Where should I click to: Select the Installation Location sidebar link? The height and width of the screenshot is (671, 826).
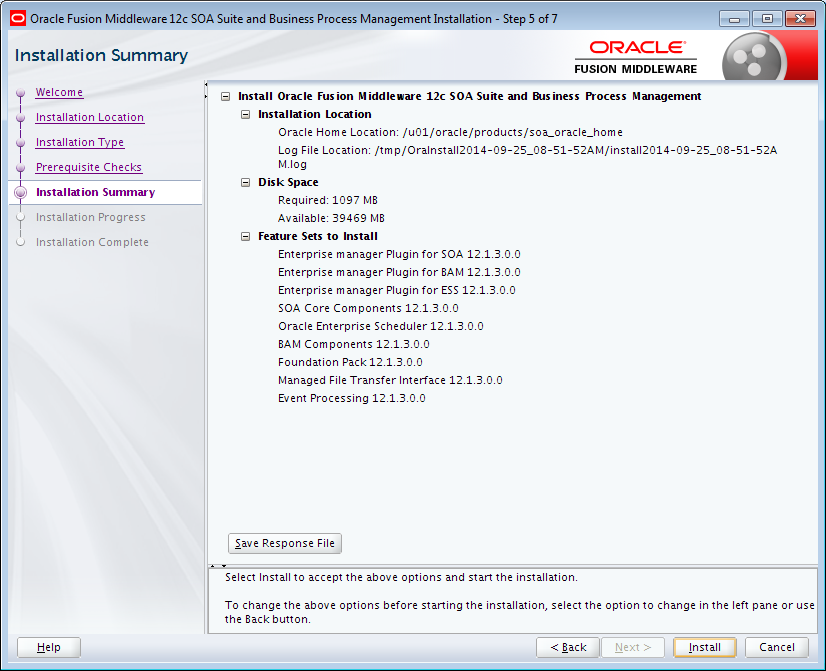coord(90,117)
